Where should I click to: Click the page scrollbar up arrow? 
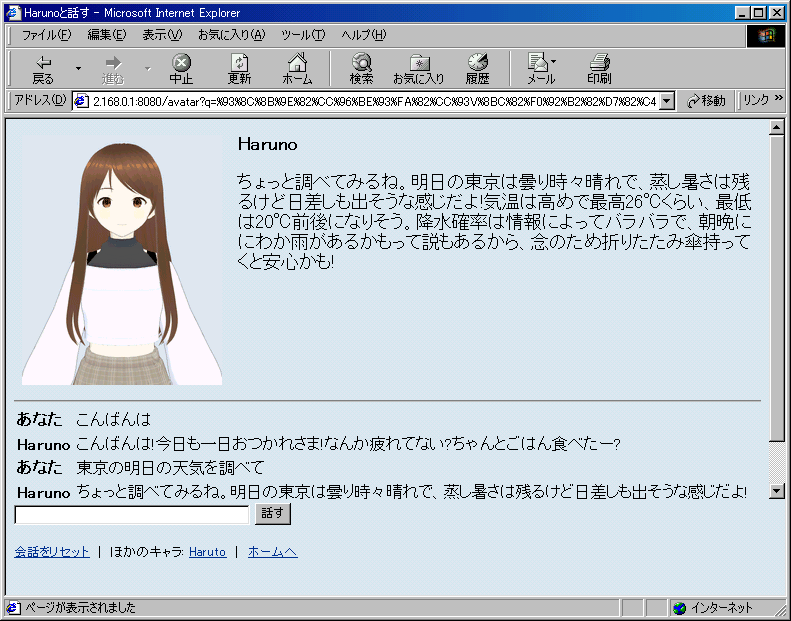pos(777,128)
